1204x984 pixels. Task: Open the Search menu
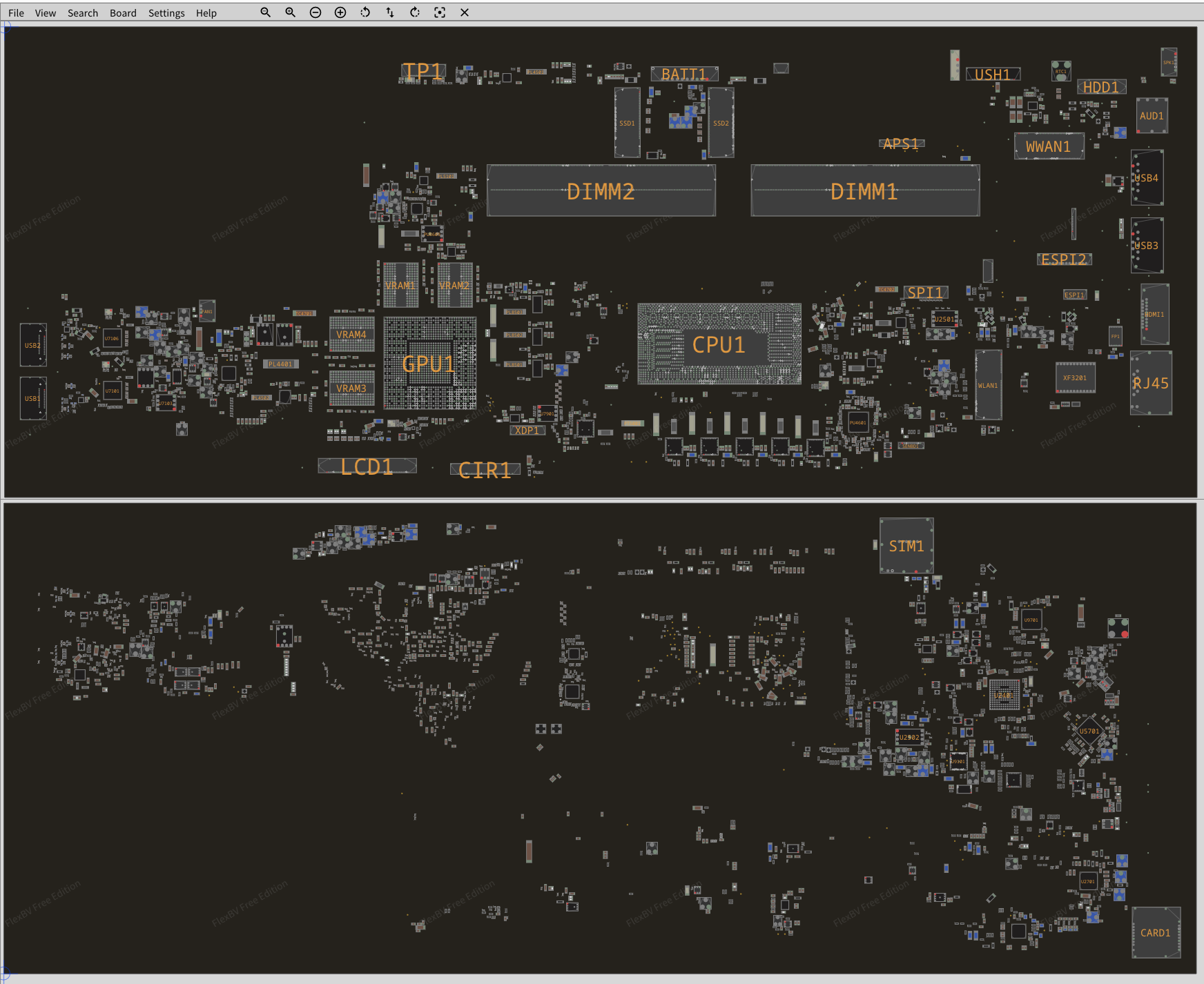pos(83,13)
